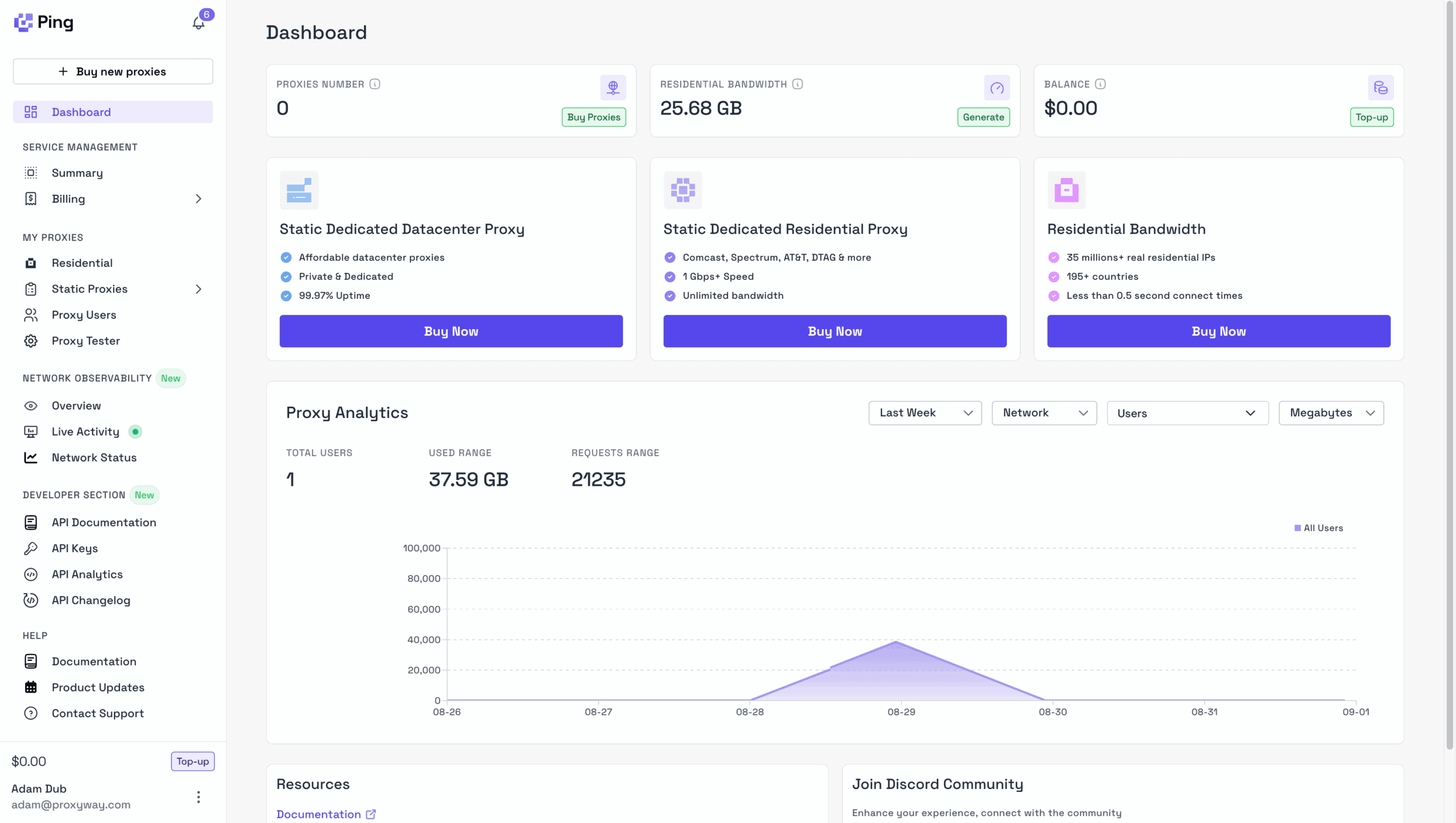Click the Residential Bandwidth gauge icon
Screen dimensions: 1456x823
pos(996,88)
